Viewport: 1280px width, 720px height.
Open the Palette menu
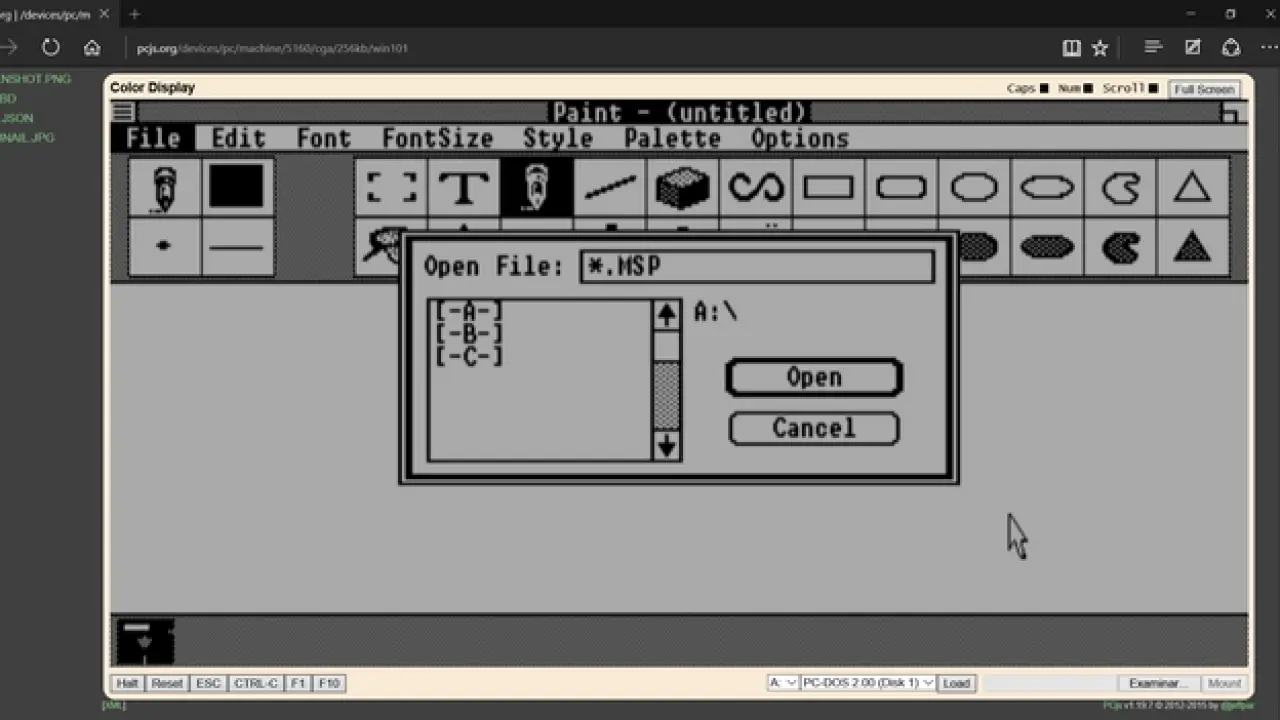[672, 138]
